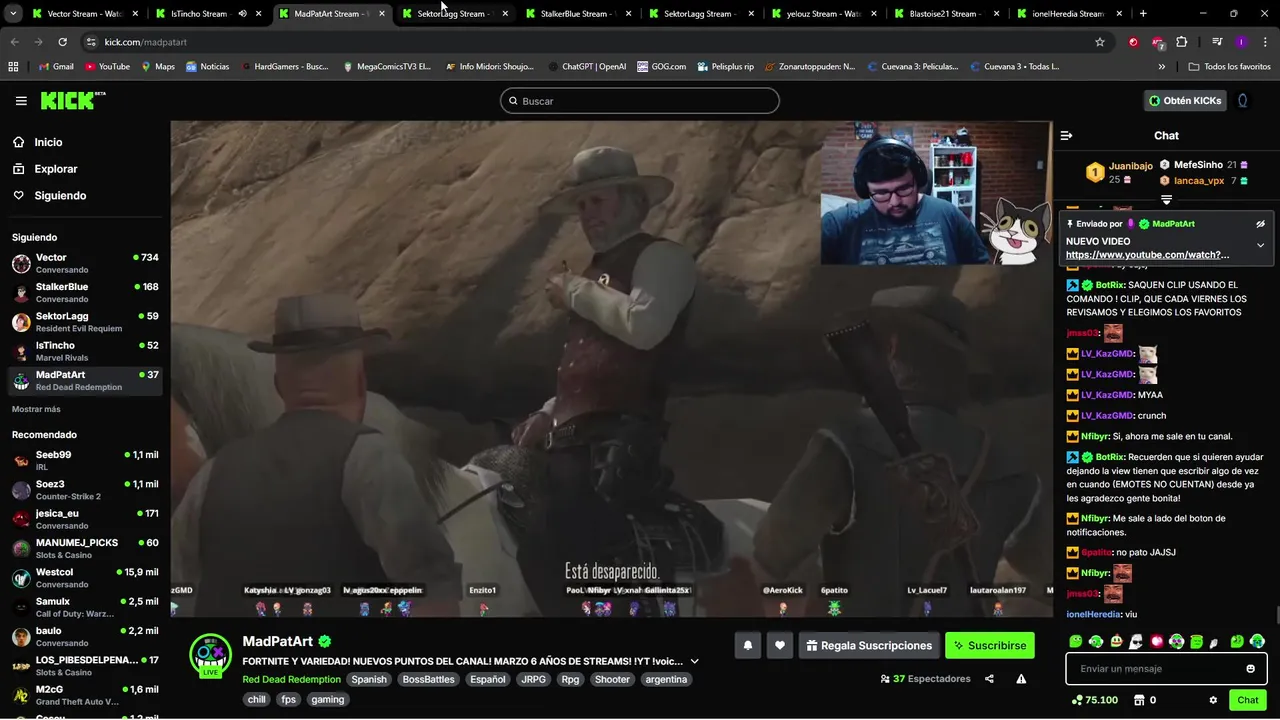Click the green Chat send button
Screen dimensions: 1280x720
[1247, 700]
